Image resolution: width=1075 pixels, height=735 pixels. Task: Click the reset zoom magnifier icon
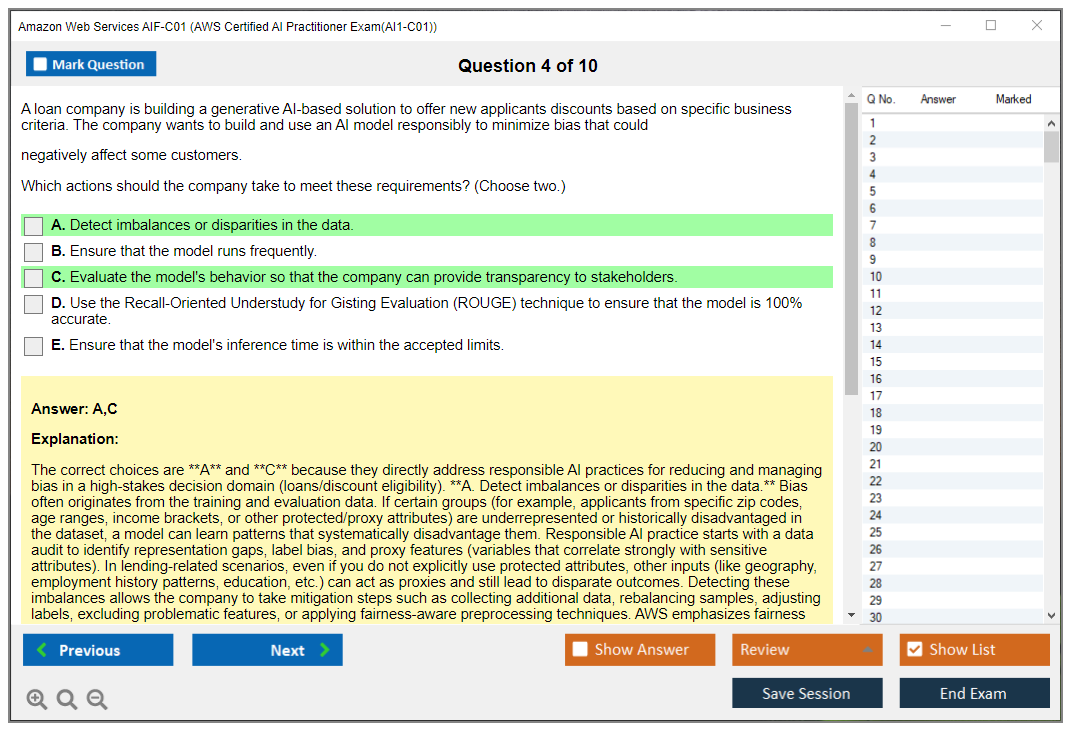point(67,699)
